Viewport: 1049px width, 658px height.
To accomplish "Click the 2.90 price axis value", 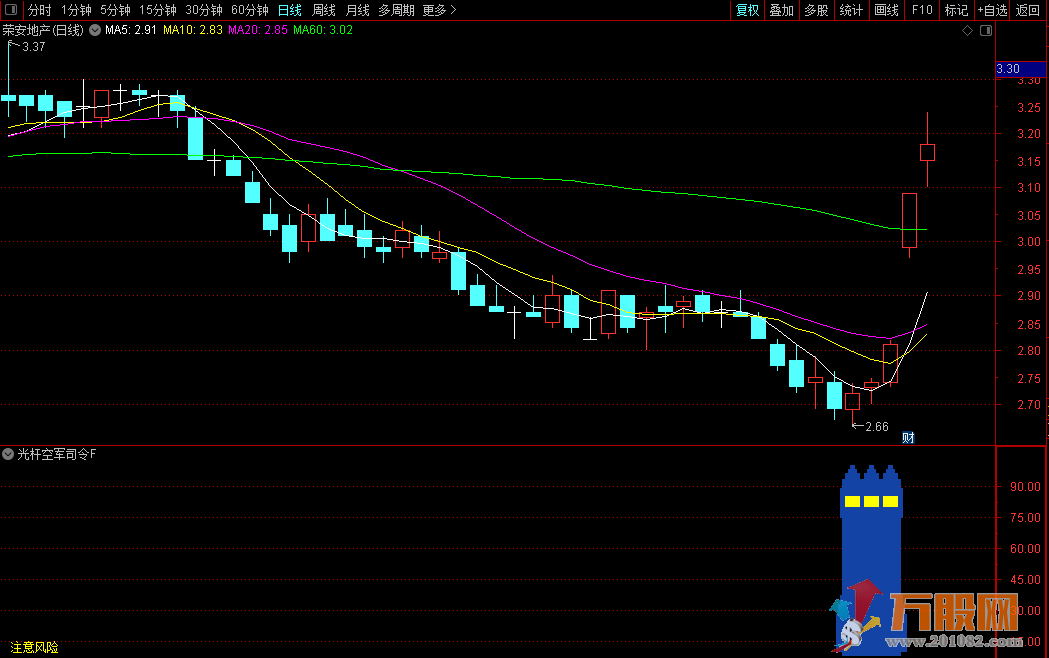I will tap(1029, 296).
